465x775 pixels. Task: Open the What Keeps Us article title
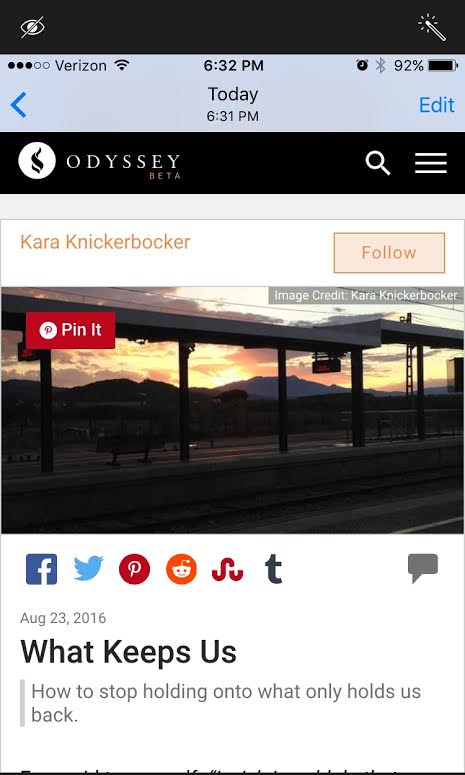128,651
